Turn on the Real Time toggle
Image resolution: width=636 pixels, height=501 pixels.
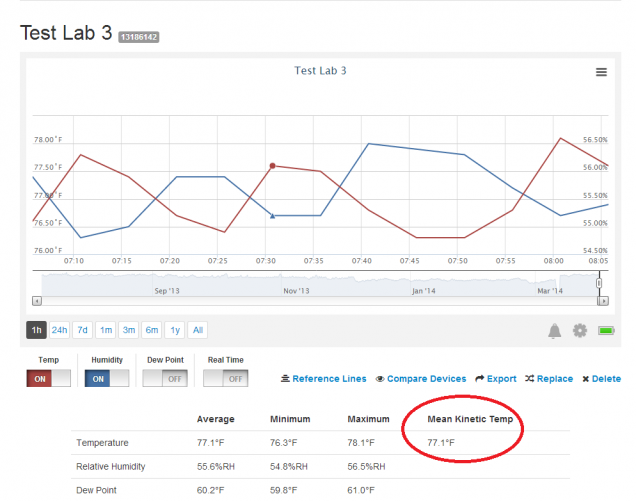click(x=226, y=378)
